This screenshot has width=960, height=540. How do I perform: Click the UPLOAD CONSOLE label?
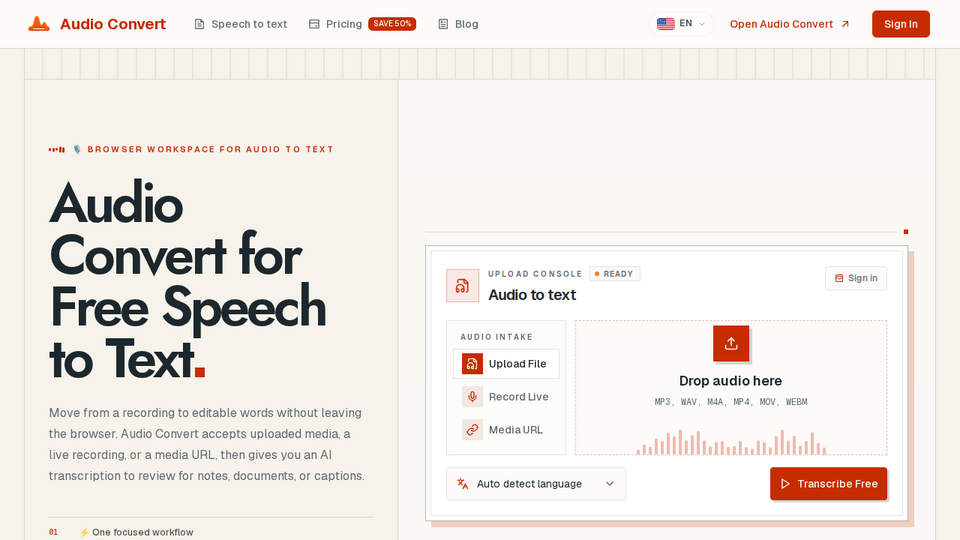click(x=535, y=274)
